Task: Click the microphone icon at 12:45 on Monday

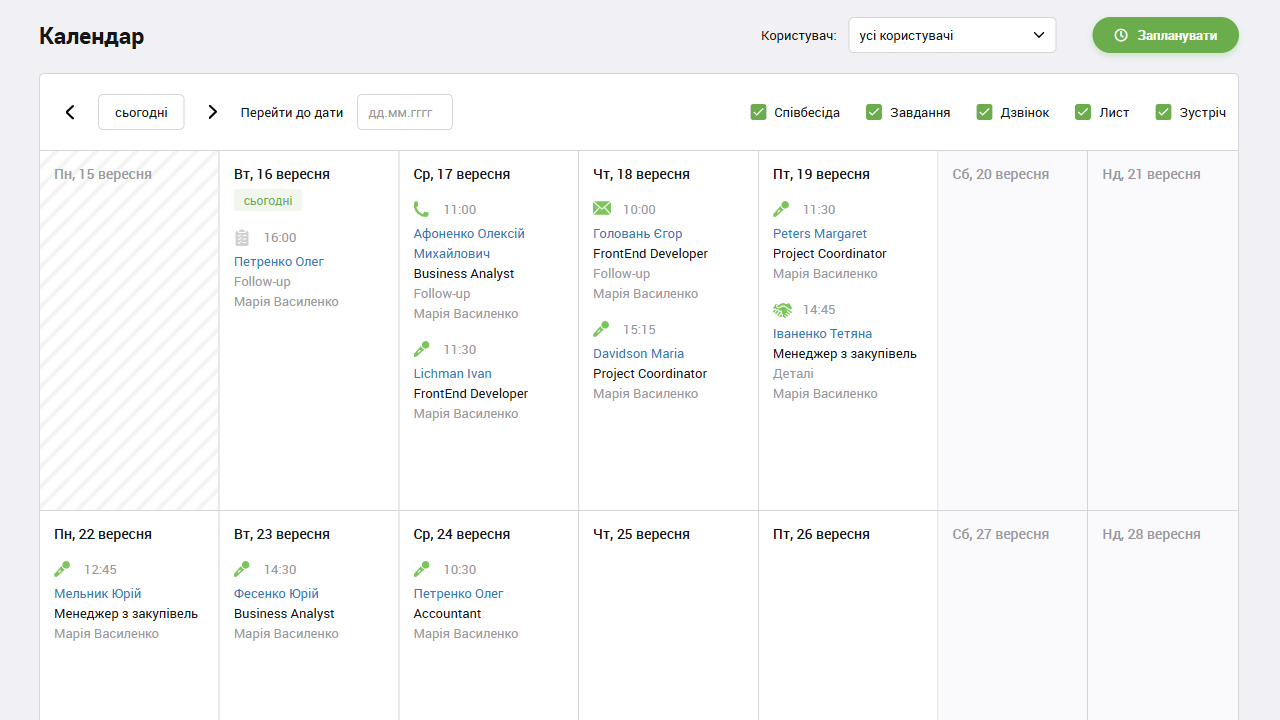Action: 62,569
